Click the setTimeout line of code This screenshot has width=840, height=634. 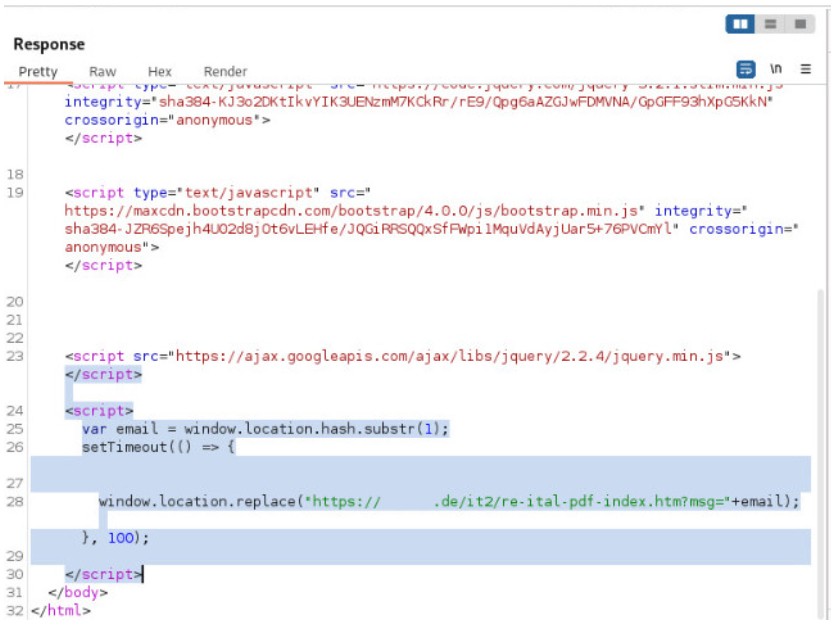coord(158,447)
